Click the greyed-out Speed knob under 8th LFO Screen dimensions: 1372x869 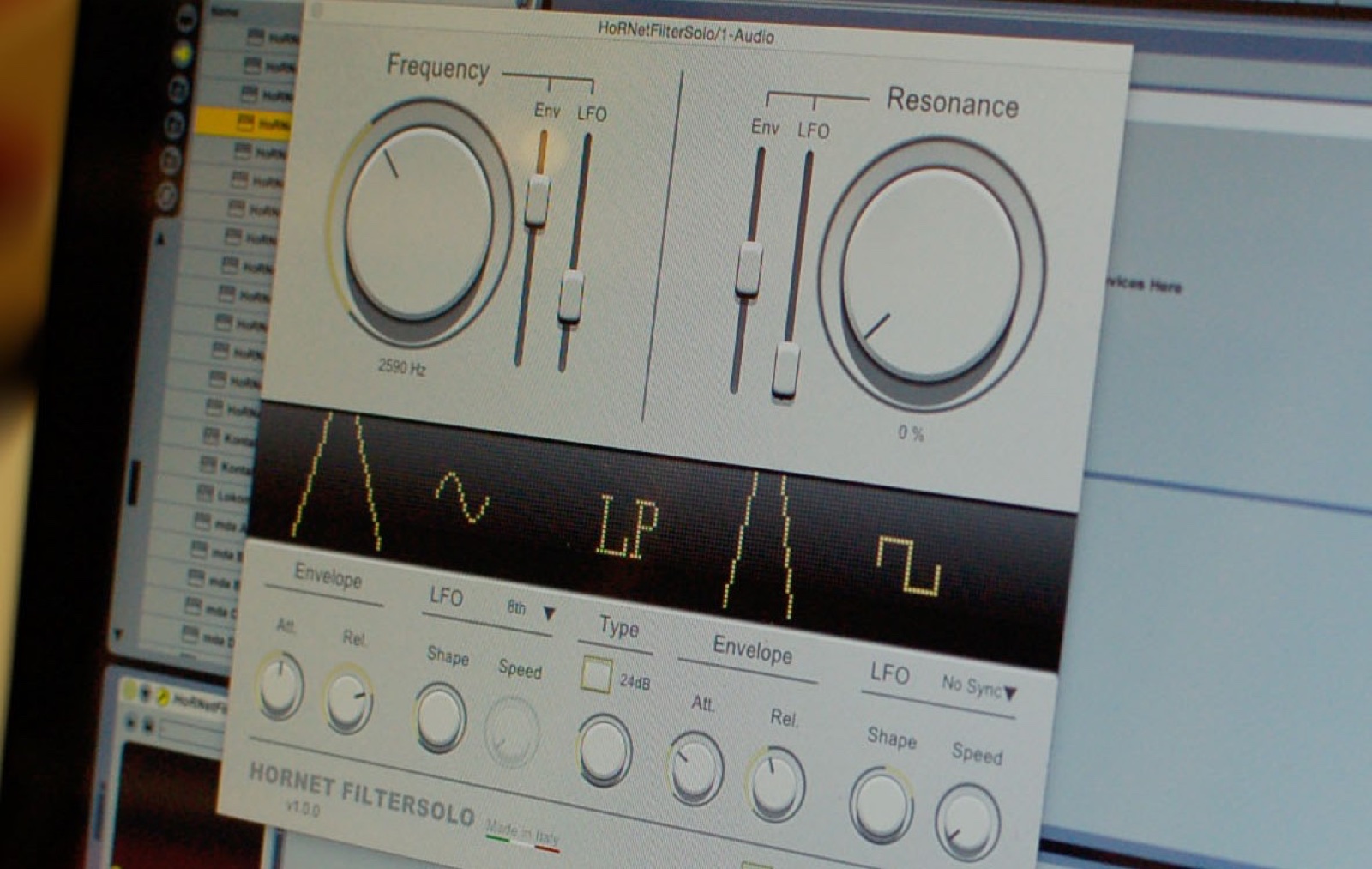(x=512, y=732)
